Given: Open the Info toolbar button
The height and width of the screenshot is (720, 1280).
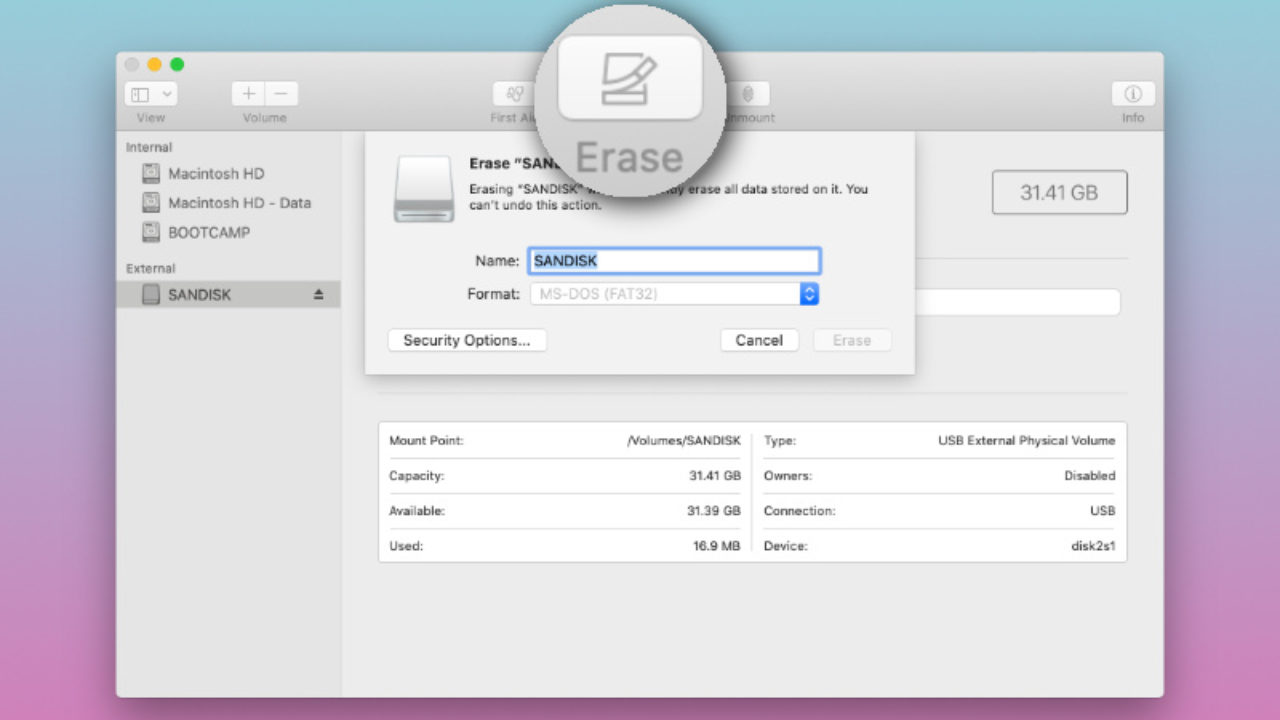Looking at the screenshot, I should tap(1133, 94).
